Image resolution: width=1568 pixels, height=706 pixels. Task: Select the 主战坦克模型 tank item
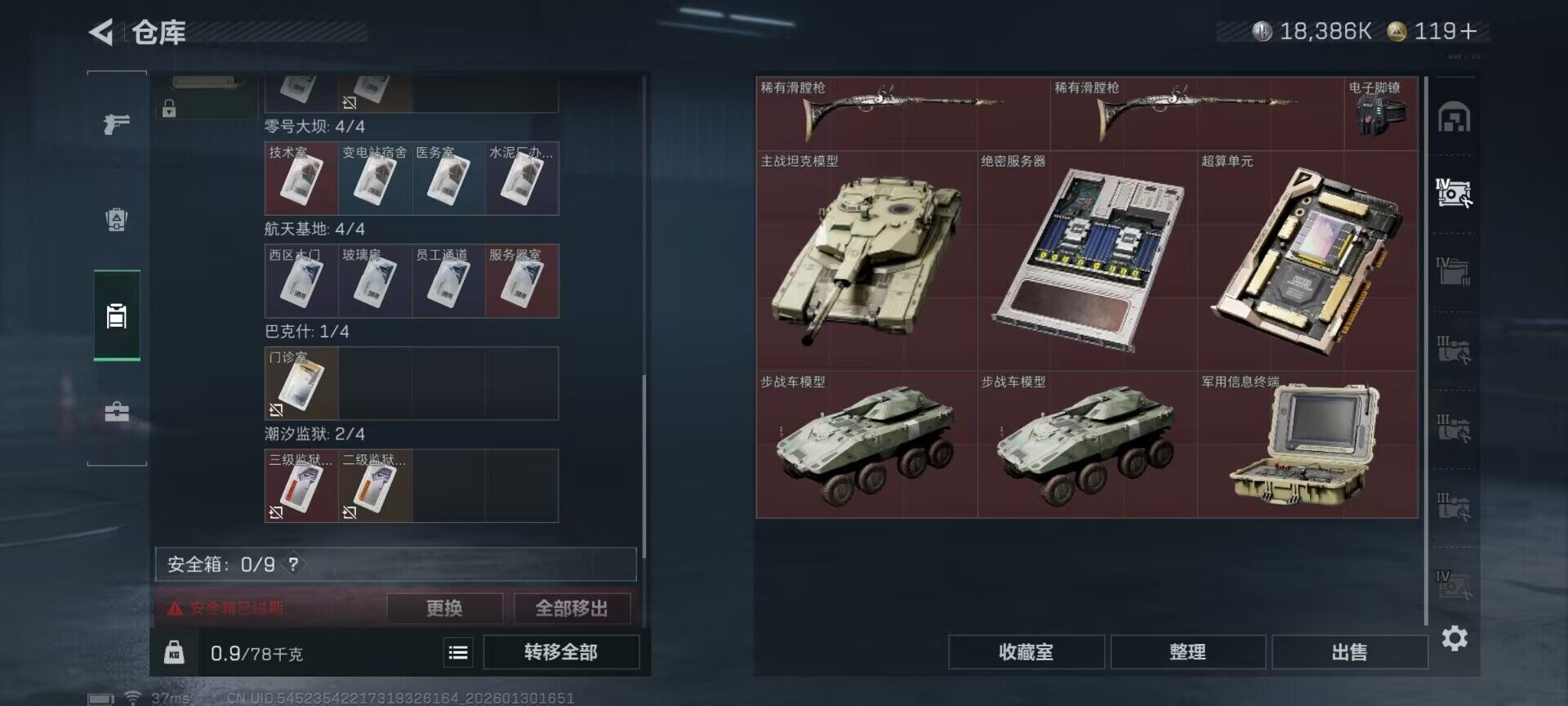pyautogui.click(x=866, y=261)
